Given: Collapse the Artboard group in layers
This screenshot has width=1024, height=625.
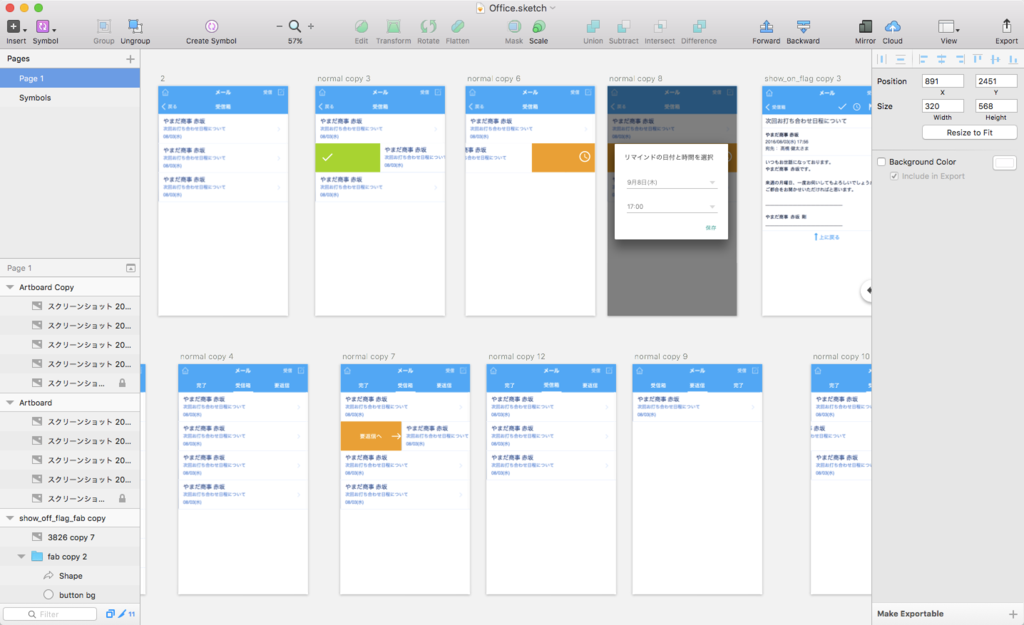Looking at the screenshot, I should pos(10,403).
